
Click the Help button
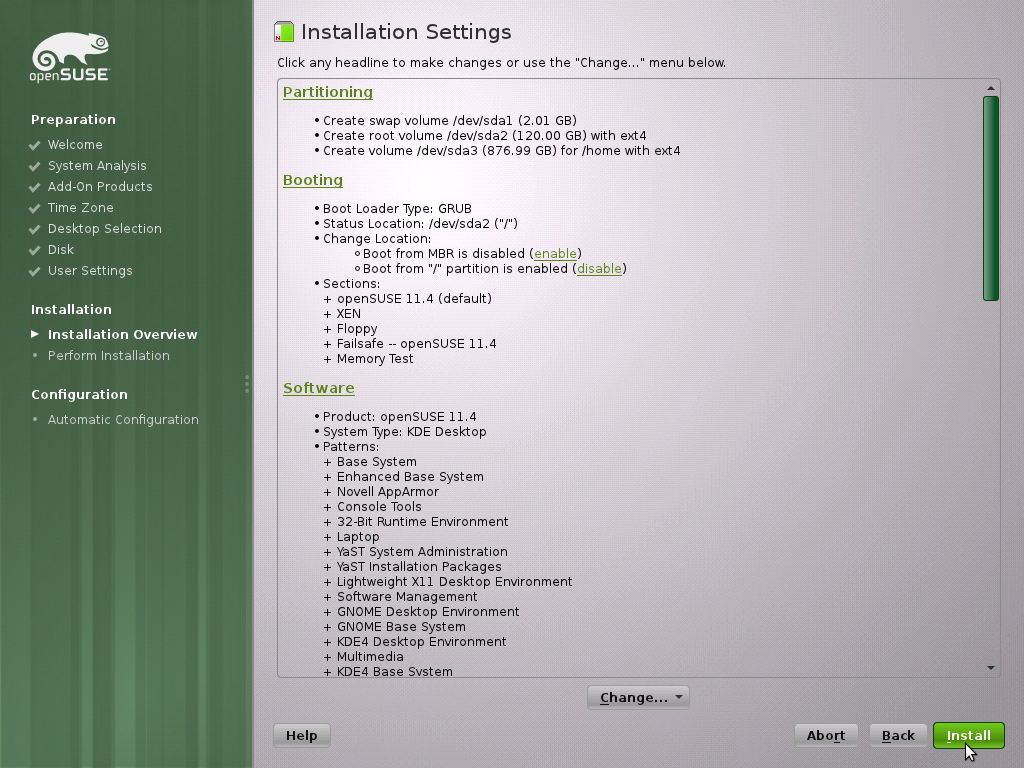pyautogui.click(x=302, y=735)
